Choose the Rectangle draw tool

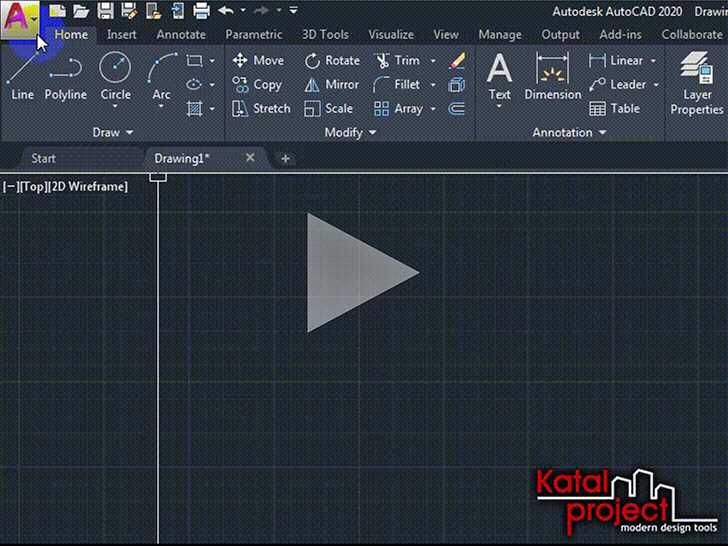(194, 60)
